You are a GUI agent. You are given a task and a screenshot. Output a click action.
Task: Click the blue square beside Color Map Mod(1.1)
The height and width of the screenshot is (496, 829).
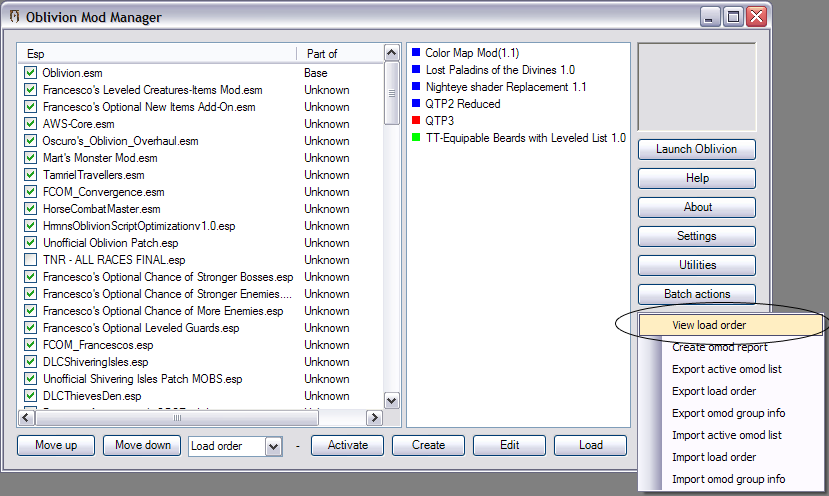[416, 52]
